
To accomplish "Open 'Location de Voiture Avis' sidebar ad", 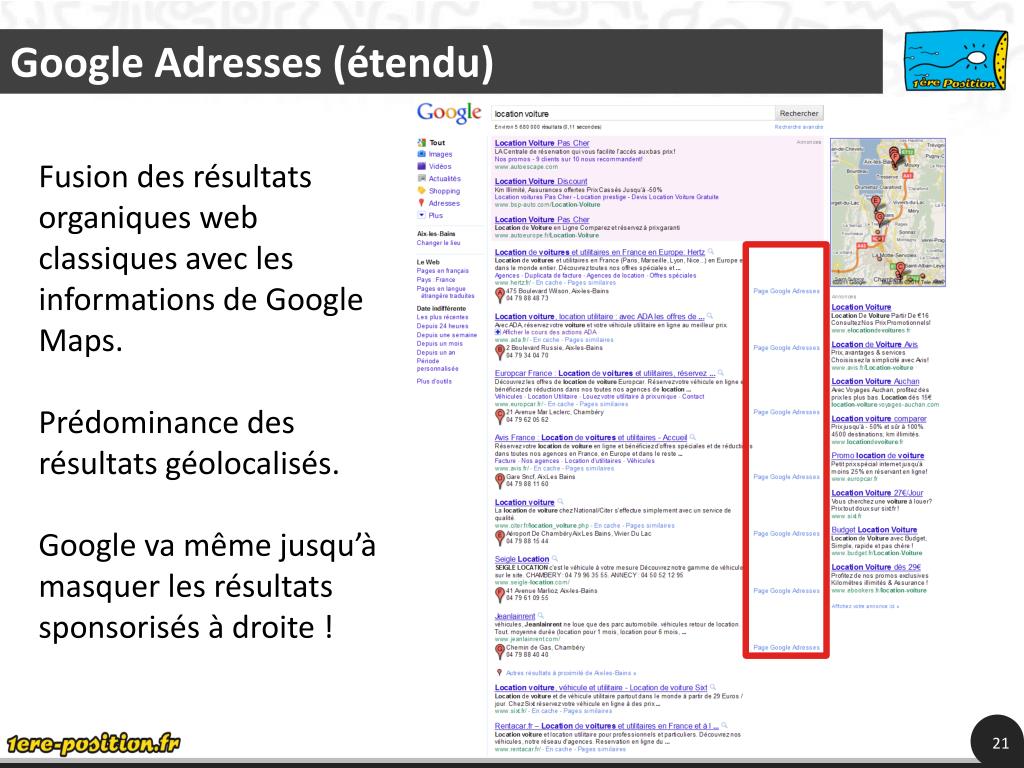I will point(874,344).
